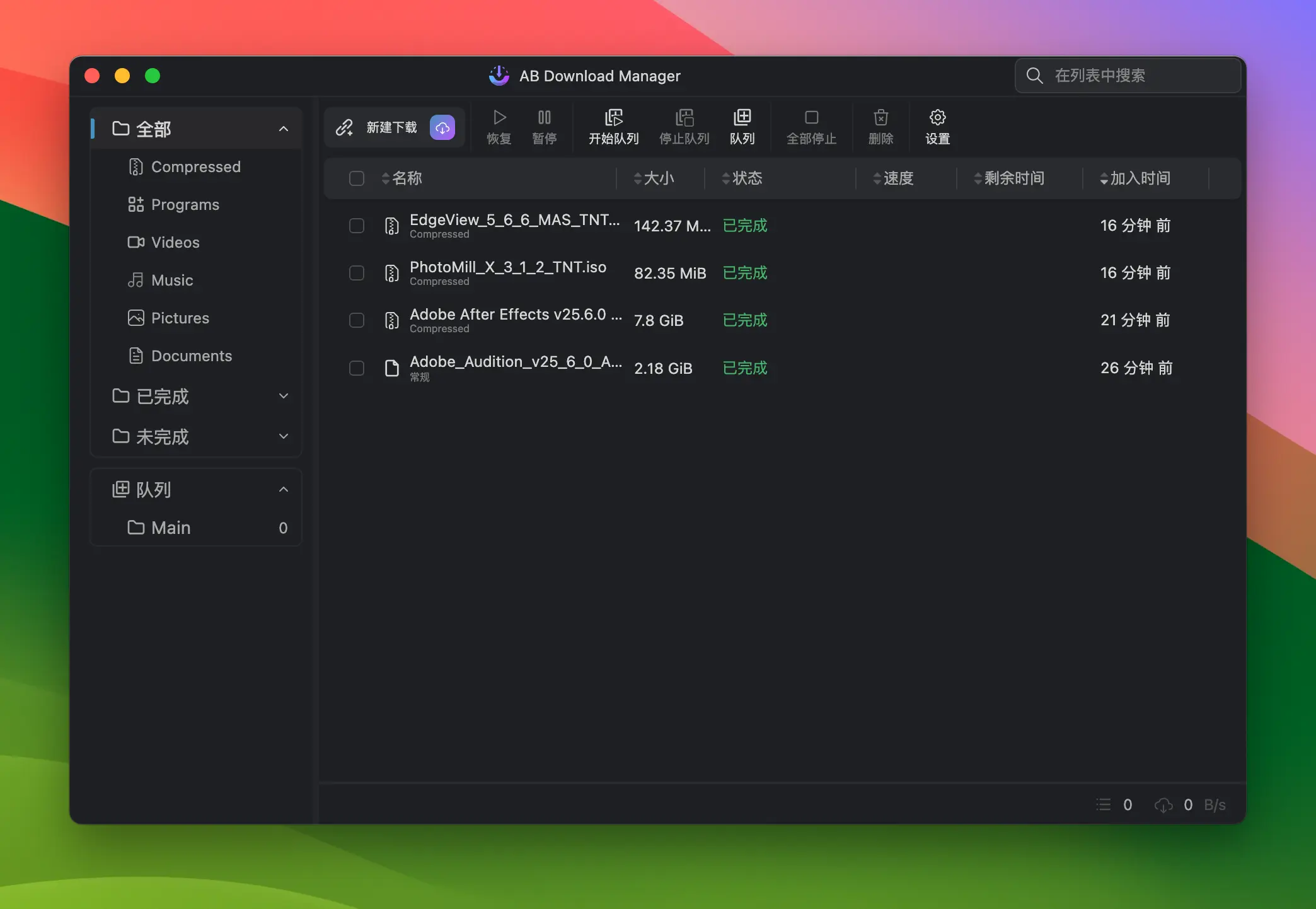Click the purple cloud download icon
The image size is (1316, 909).
coord(442,128)
